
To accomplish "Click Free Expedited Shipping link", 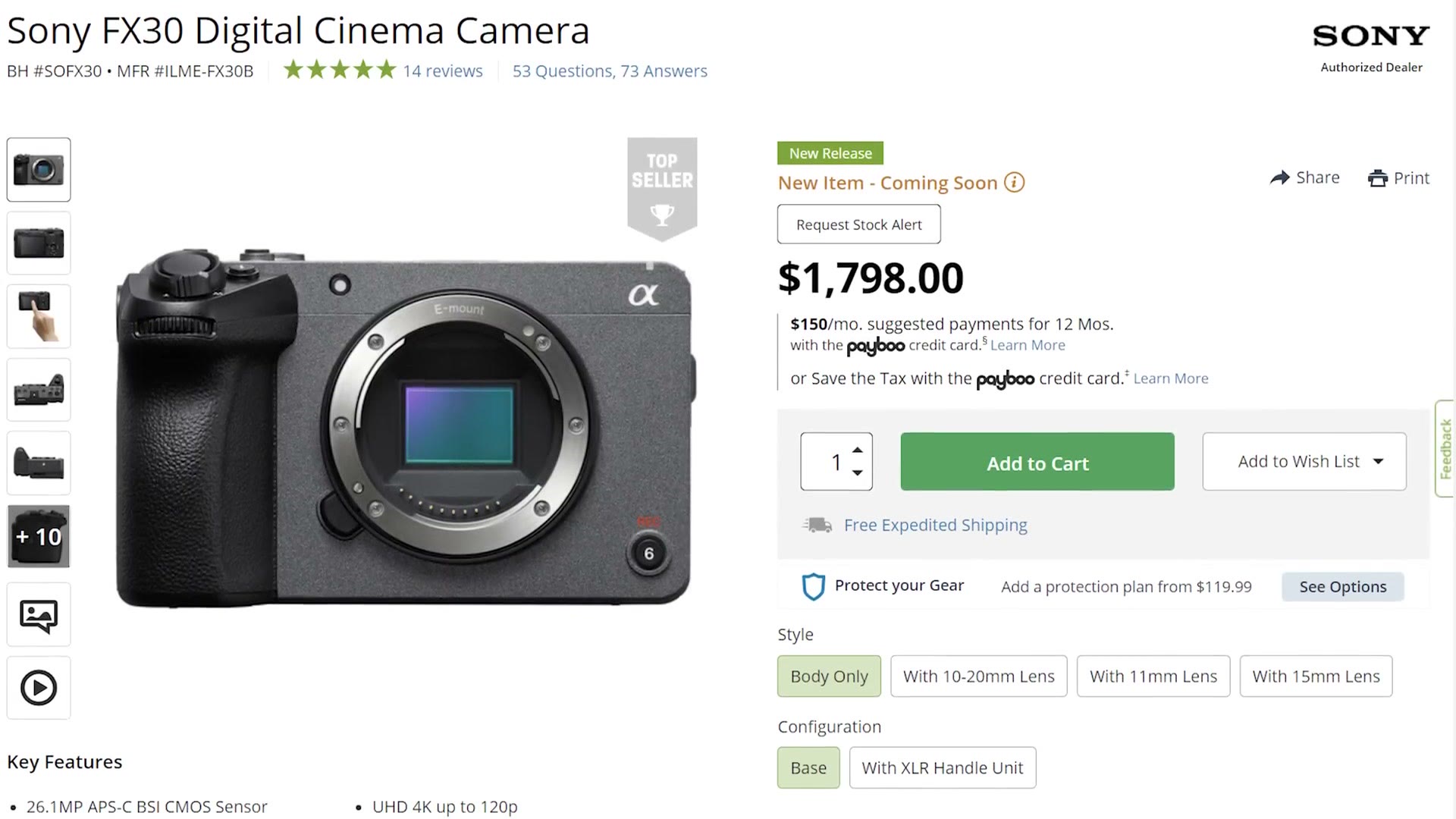I will (936, 526).
